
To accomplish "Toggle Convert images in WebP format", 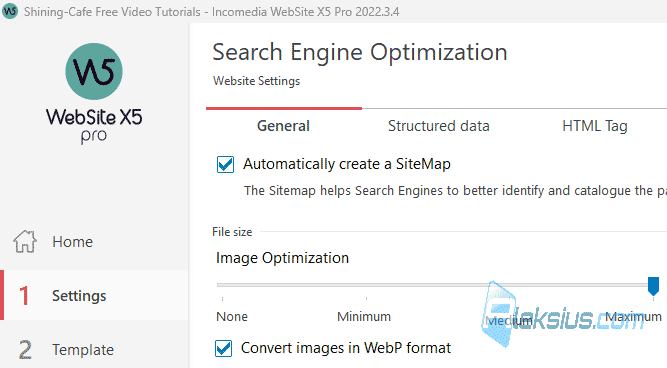I will [223, 348].
